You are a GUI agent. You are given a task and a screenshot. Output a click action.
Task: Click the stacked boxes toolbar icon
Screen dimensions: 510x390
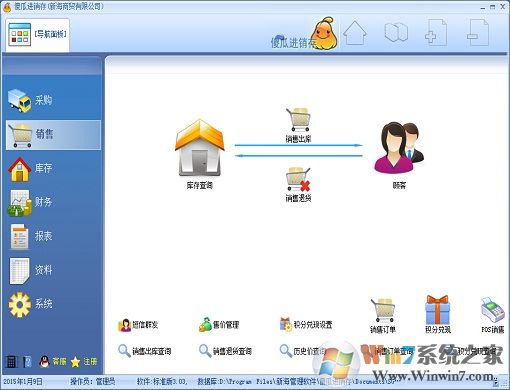(x=396, y=32)
